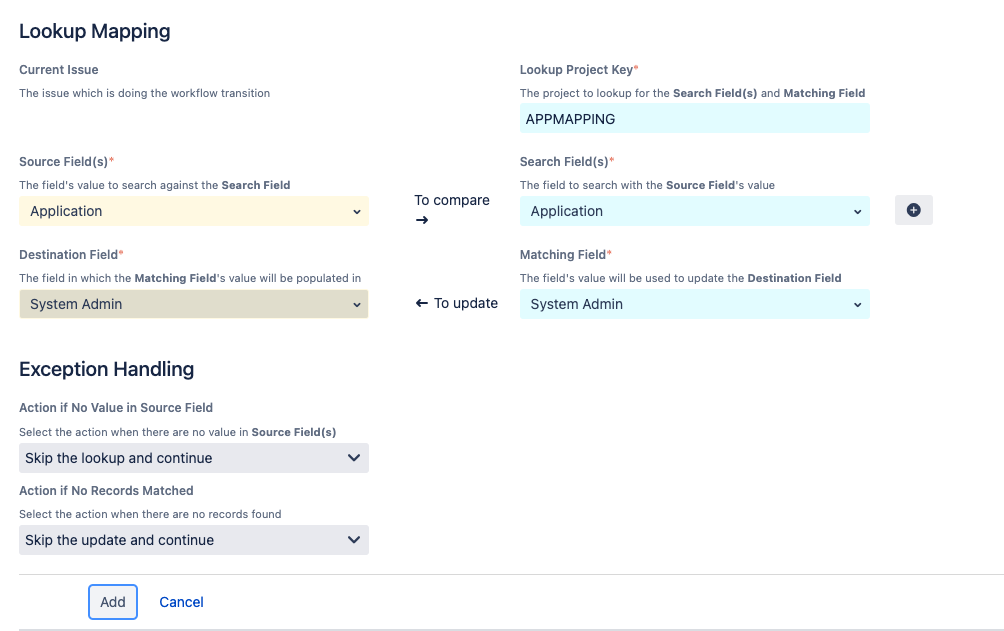Viewport: 1004px width, 631px height.
Task: Expand the chevron on the Source Field selector
Action: pyautogui.click(x=357, y=211)
